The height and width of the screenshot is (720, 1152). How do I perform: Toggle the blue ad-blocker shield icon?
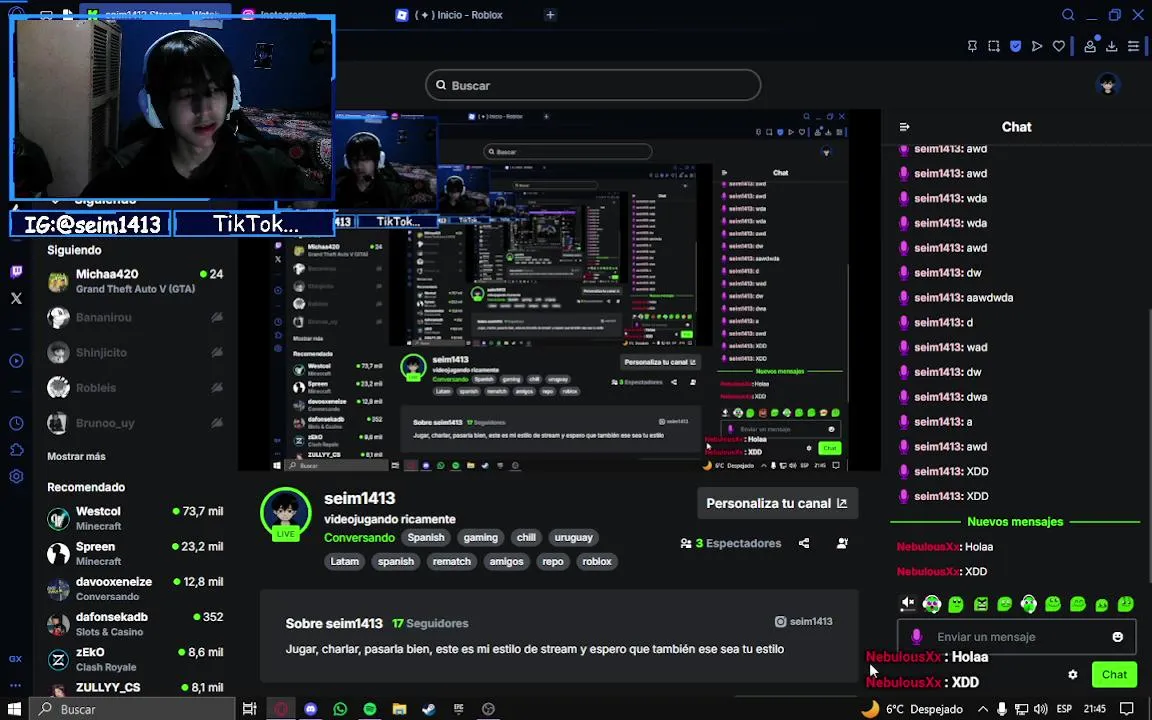tap(1015, 46)
